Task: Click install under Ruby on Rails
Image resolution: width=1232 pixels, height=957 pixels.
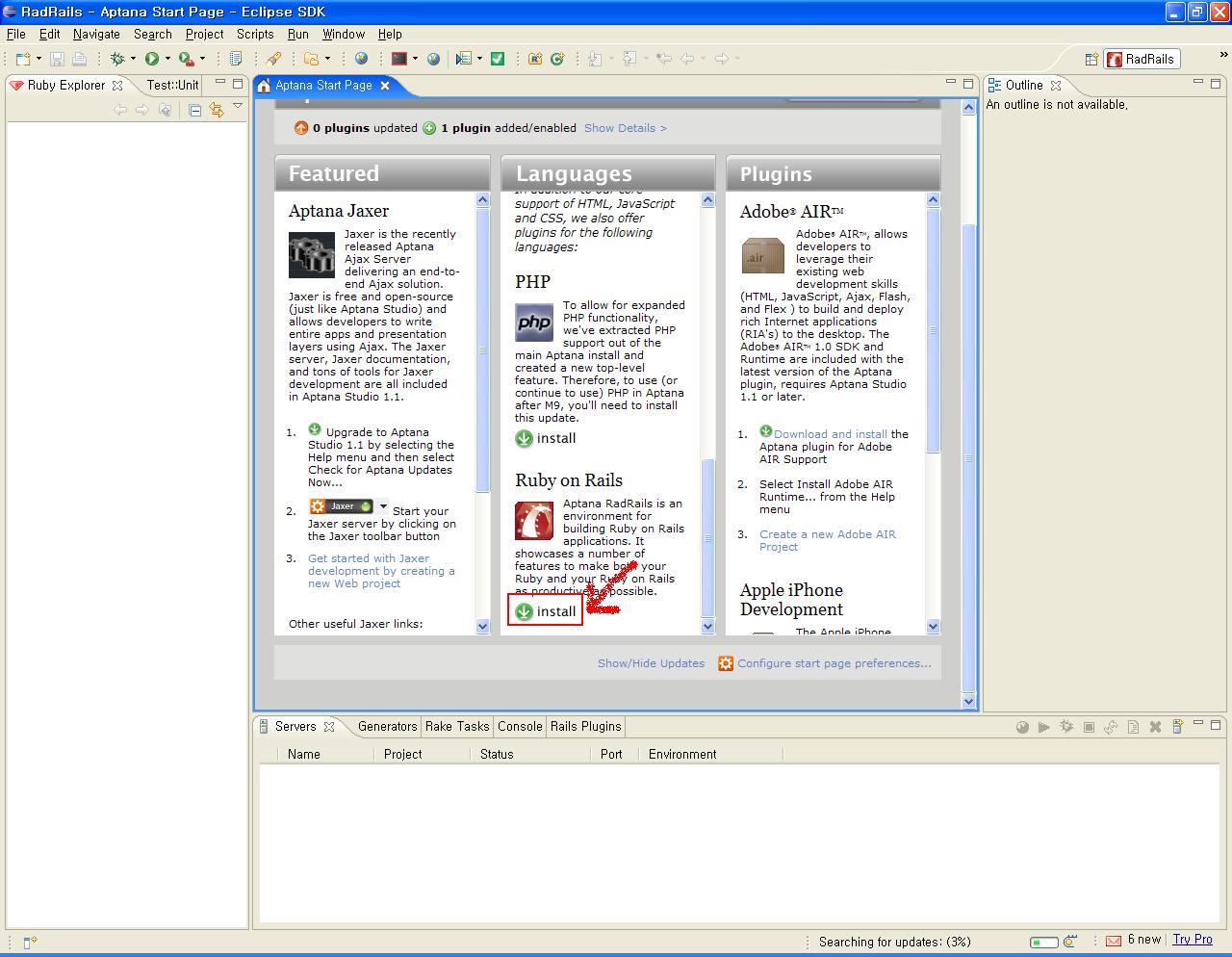Action: click(x=546, y=611)
